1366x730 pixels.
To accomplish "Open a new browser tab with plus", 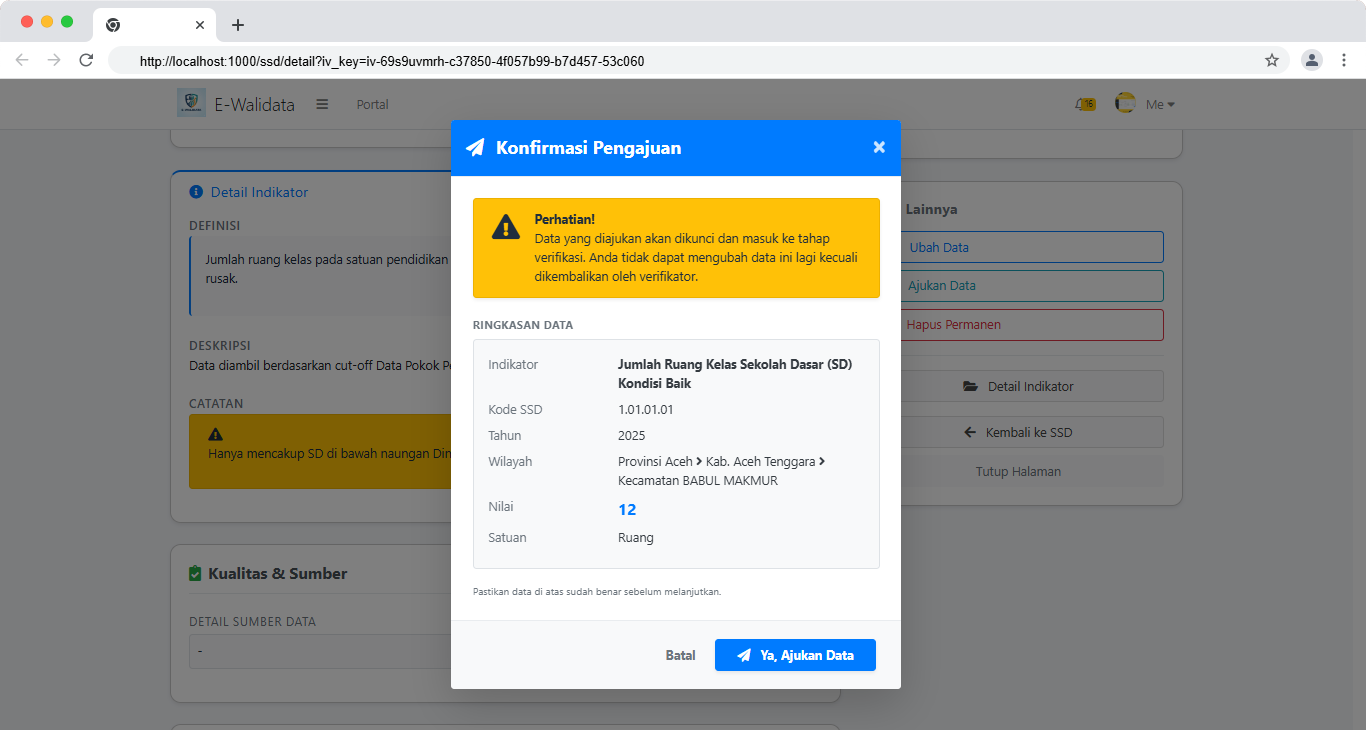I will click(237, 25).
